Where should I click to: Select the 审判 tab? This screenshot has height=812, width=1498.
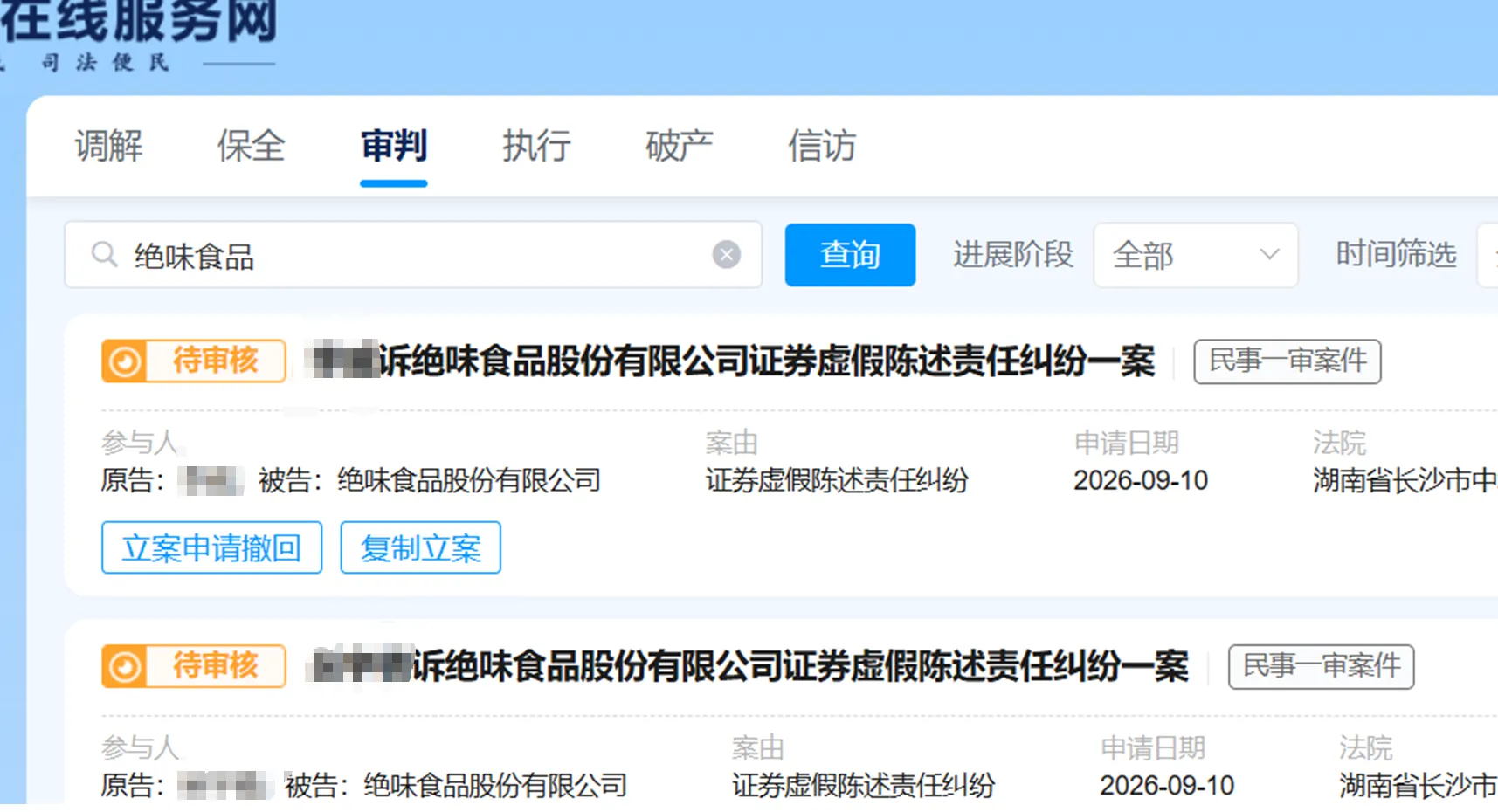click(394, 146)
